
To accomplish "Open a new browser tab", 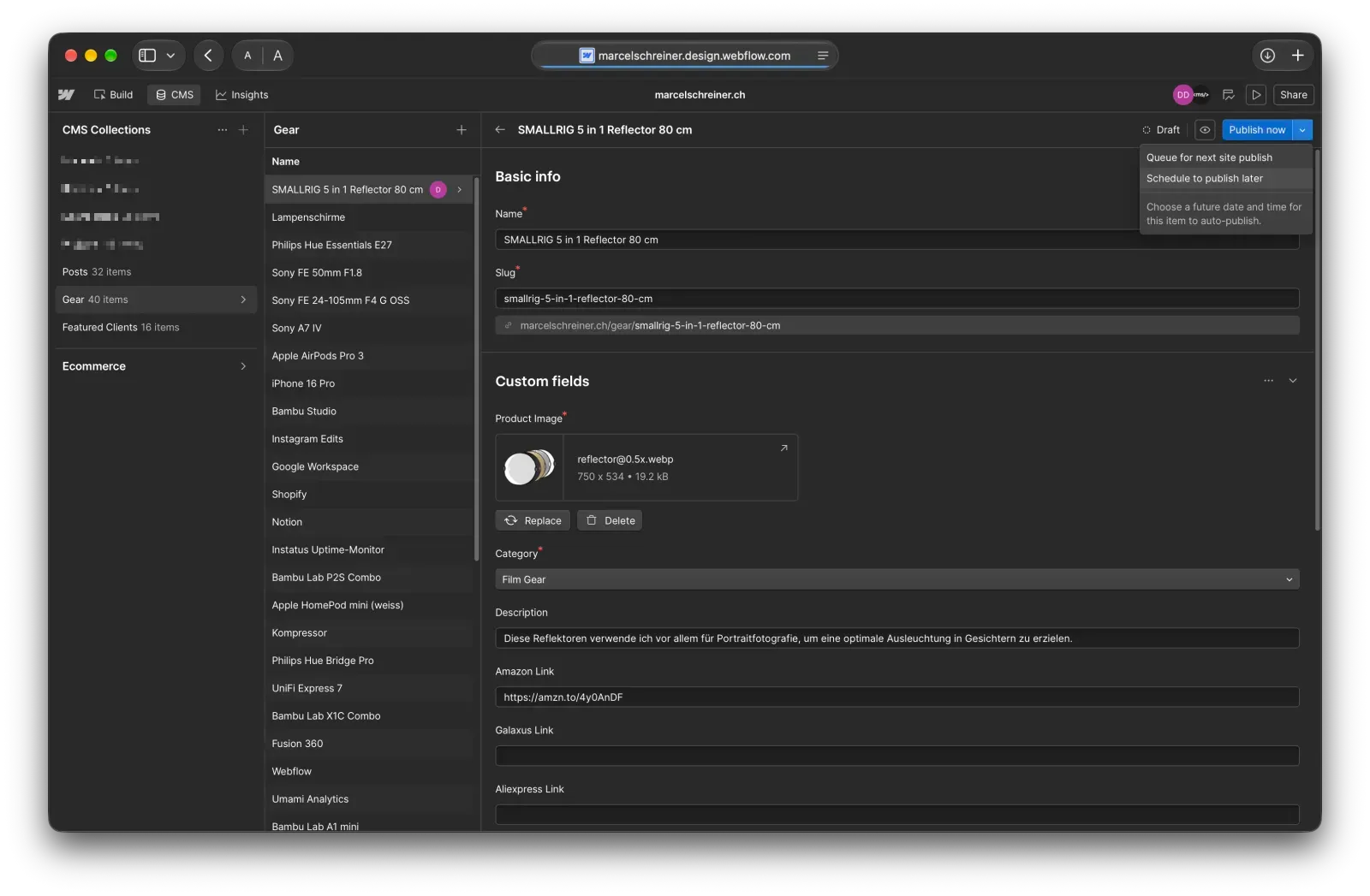I will tap(1298, 56).
